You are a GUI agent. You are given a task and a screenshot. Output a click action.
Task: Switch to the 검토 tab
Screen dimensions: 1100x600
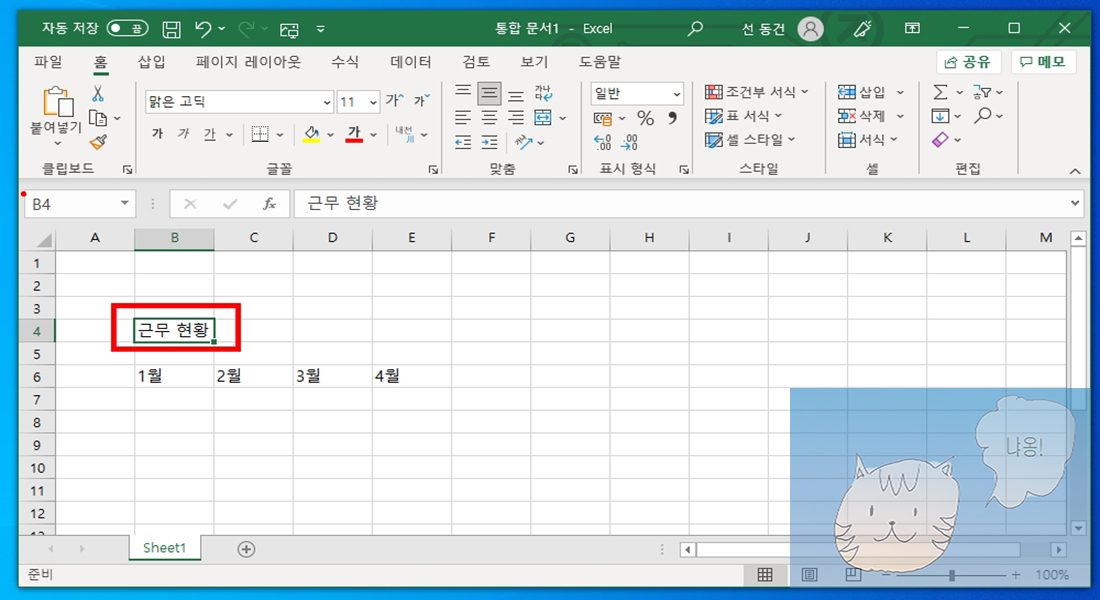click(476, 62)
